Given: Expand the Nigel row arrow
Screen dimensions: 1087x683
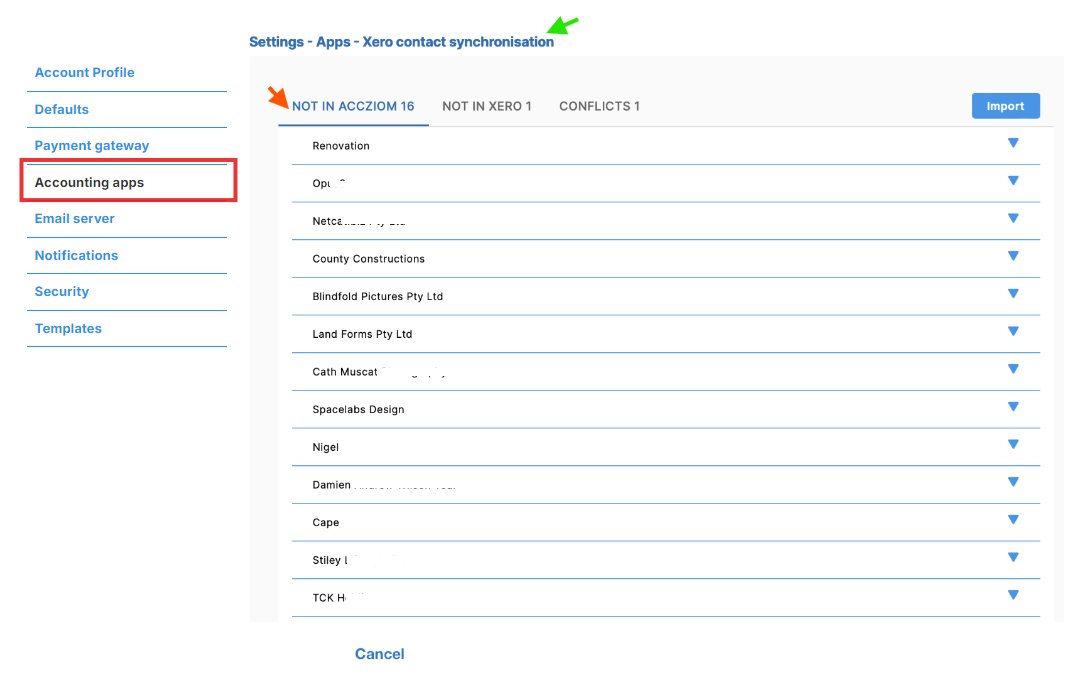Looking at the screenshot, I should point(1013,444).
